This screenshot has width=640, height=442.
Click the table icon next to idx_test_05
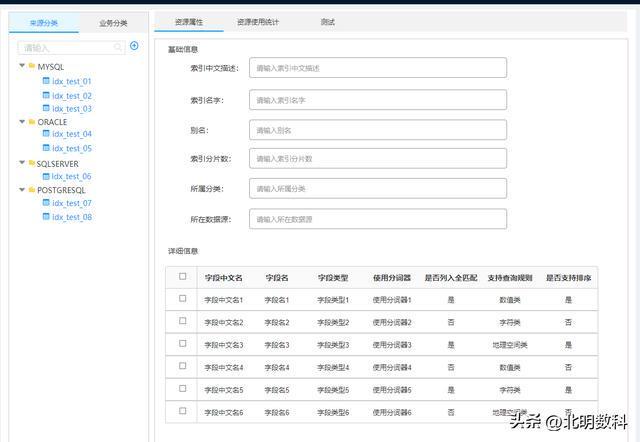(x=46, y=147)
